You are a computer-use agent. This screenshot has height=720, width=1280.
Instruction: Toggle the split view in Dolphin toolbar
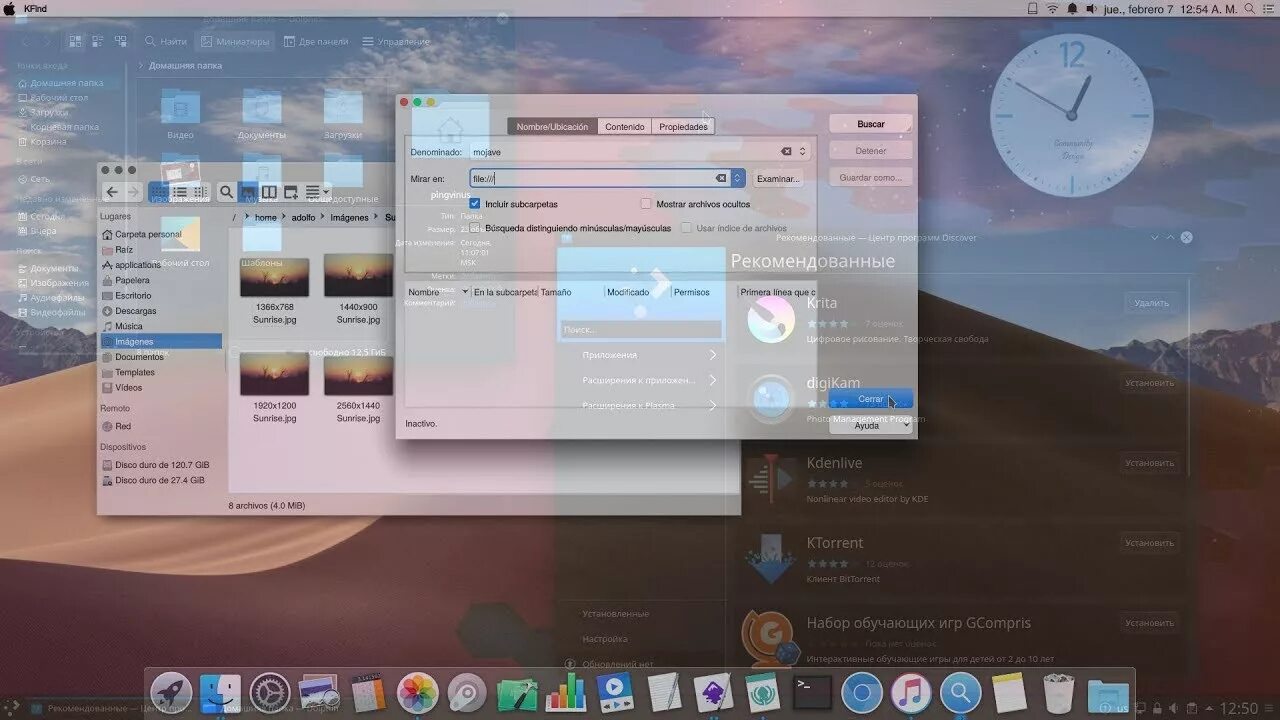click(x=270, y=192)
